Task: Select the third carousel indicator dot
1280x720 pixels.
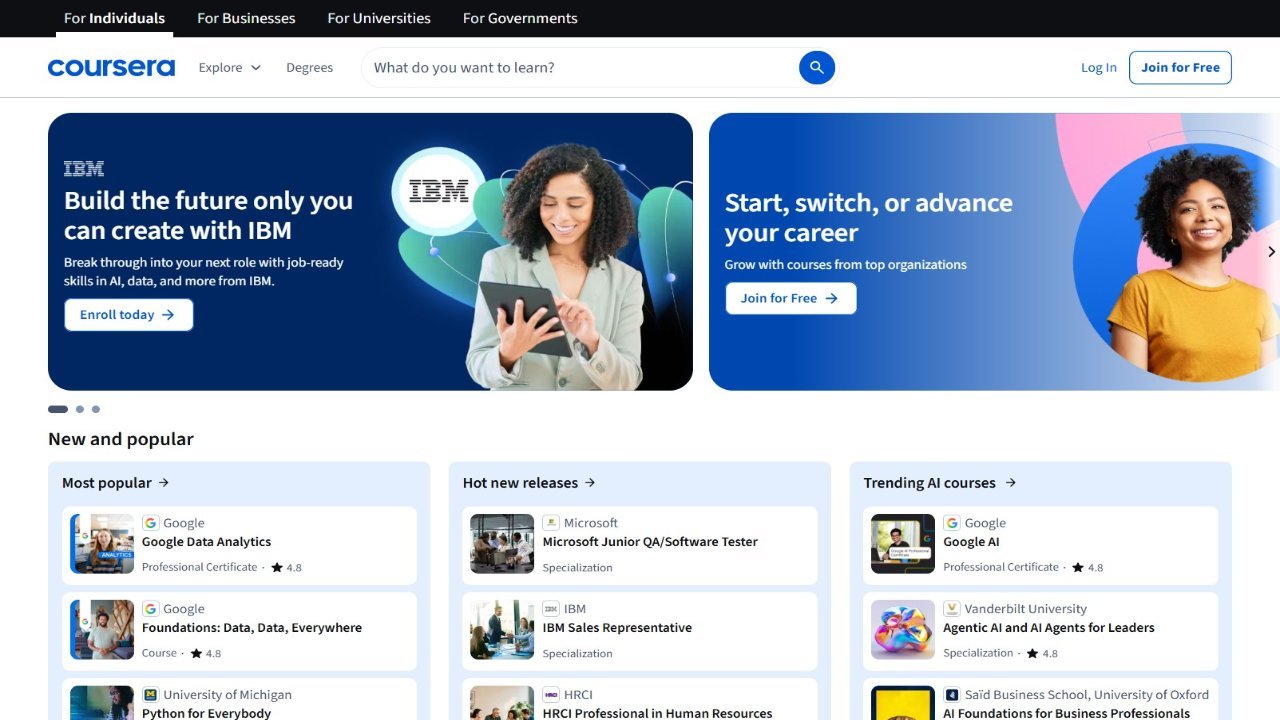Action: [x=96, y=409]
